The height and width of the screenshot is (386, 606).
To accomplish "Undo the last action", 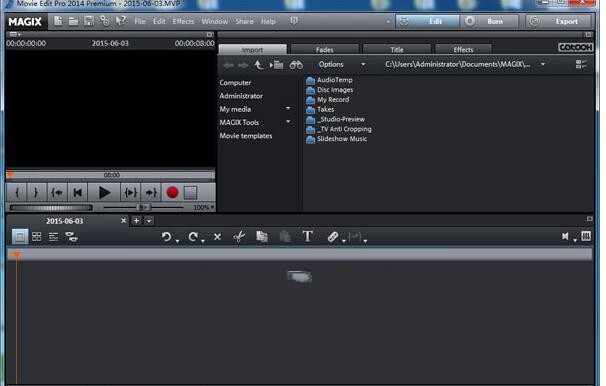I will pos(167,236).
